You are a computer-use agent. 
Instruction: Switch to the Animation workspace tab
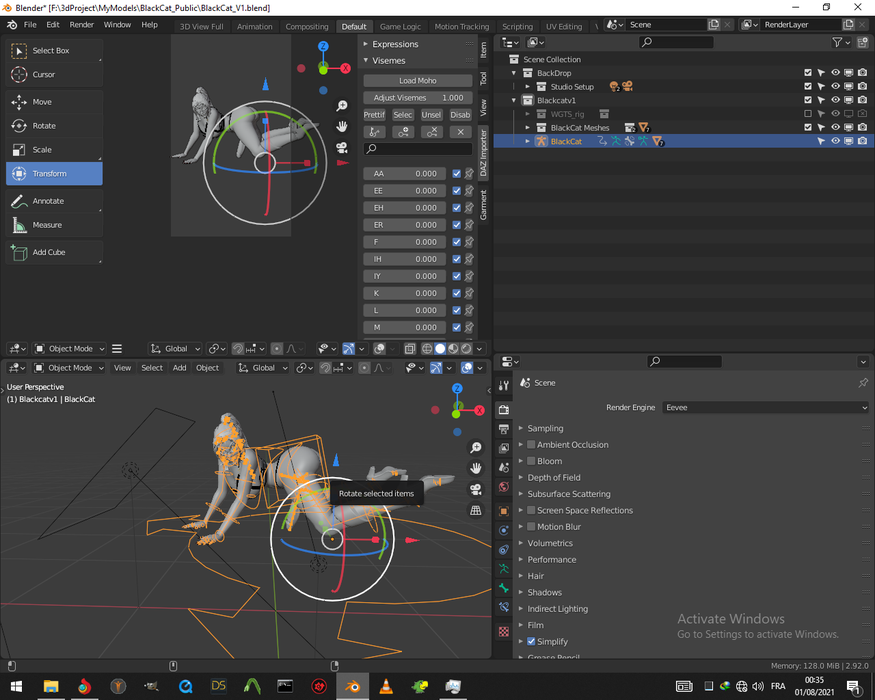pos(254,26)
